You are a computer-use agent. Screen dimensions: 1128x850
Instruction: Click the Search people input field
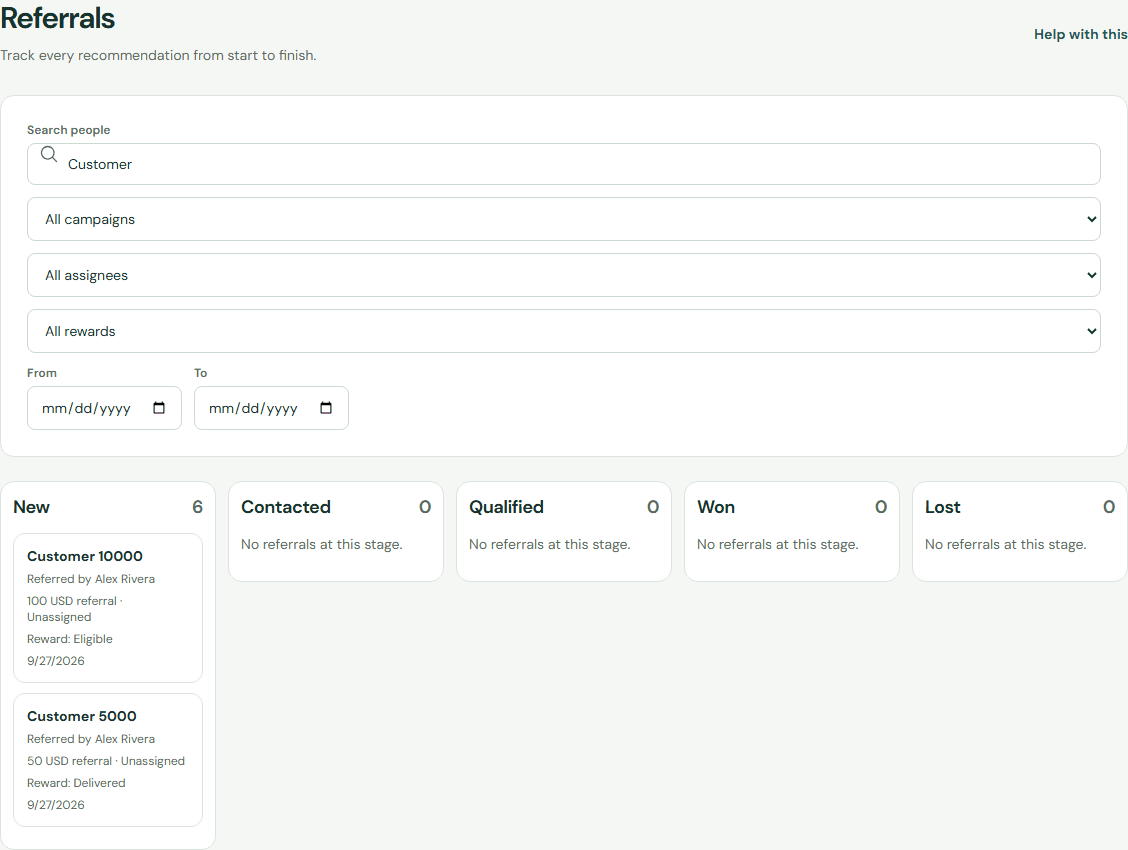point(564,164)
